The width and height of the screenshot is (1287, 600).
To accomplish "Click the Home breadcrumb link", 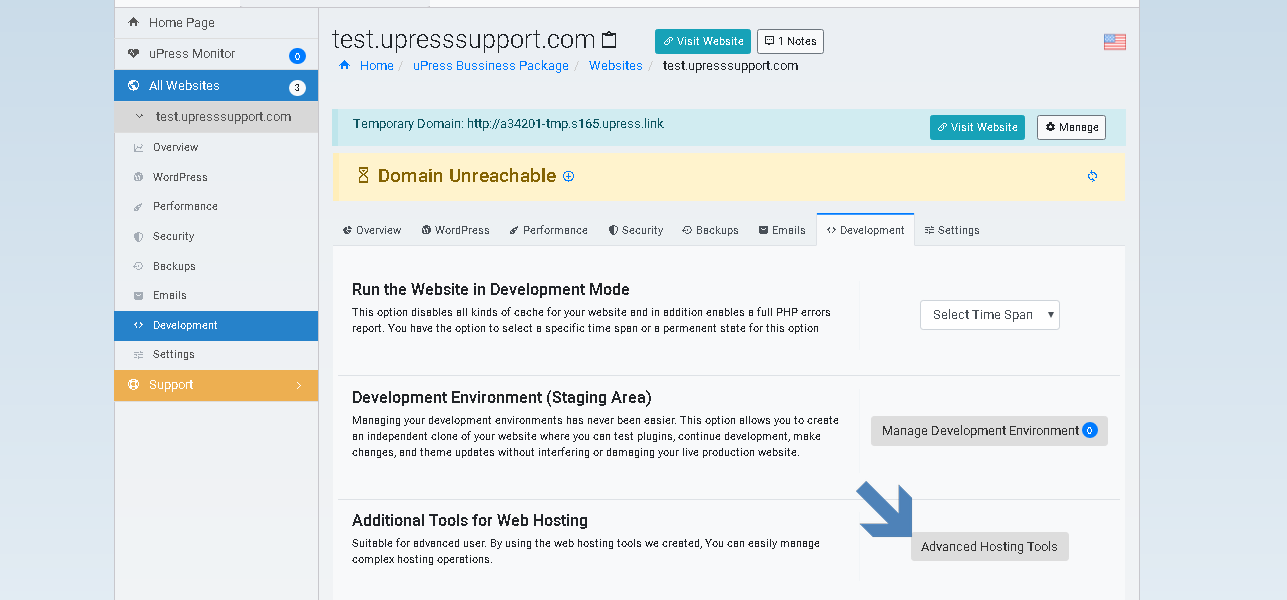I will coord(376,66).
